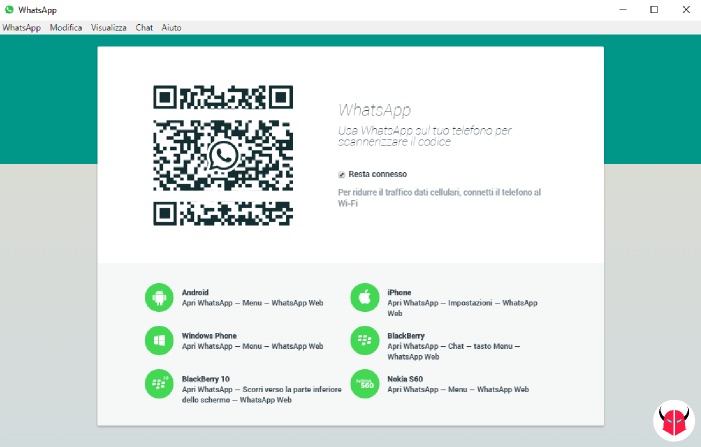
Task: Click the Windows Phone logo icon
Action: coord(159,341)
